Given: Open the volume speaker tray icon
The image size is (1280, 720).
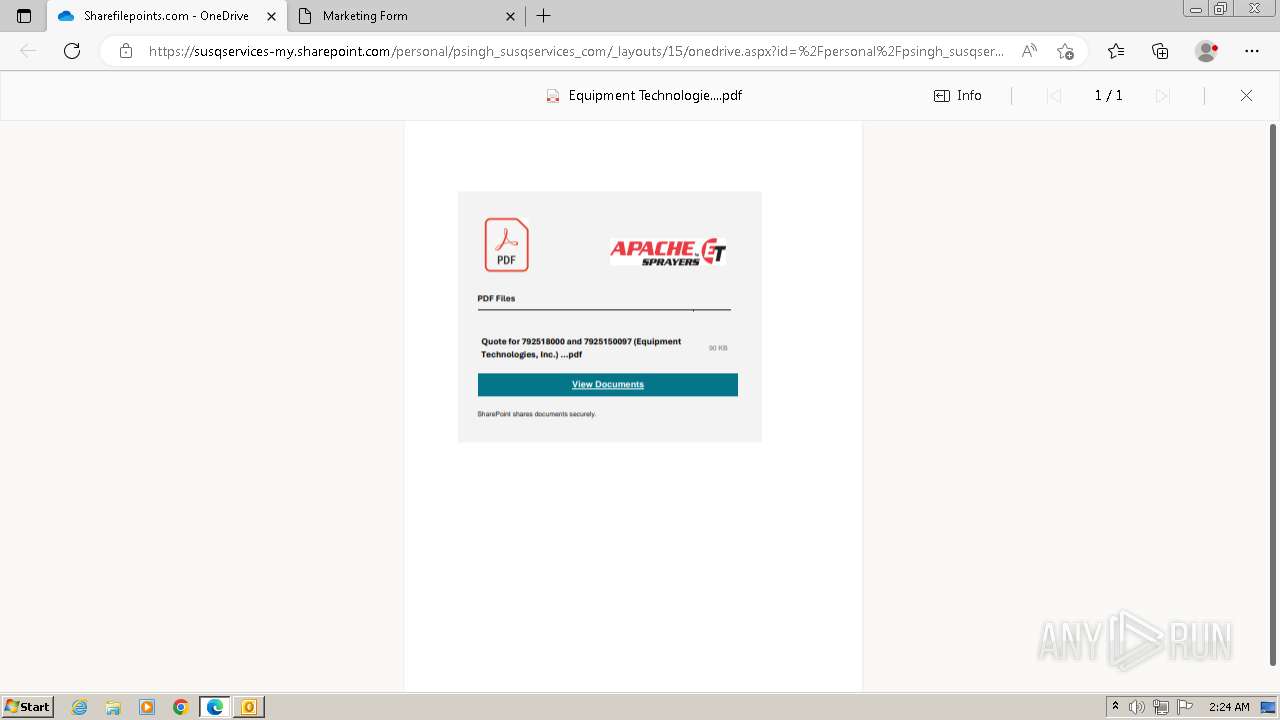Looking at the screenshot, I should click(1137, 707).
